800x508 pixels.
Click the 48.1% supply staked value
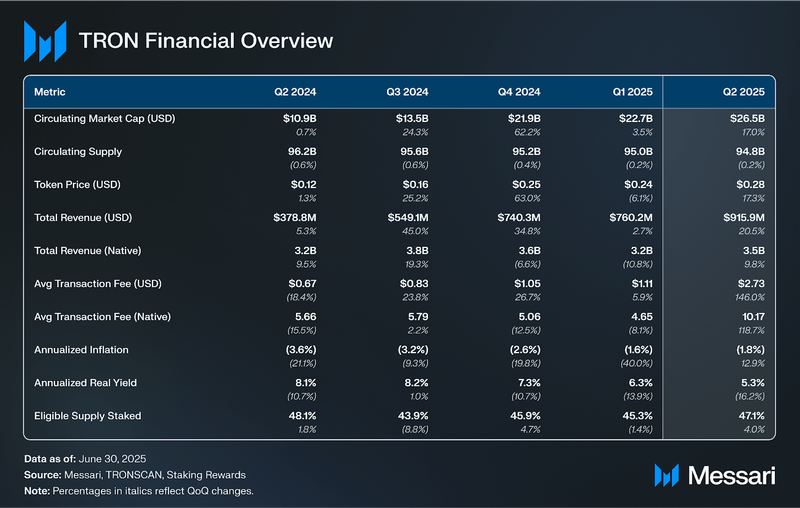[x=303, y=416]
